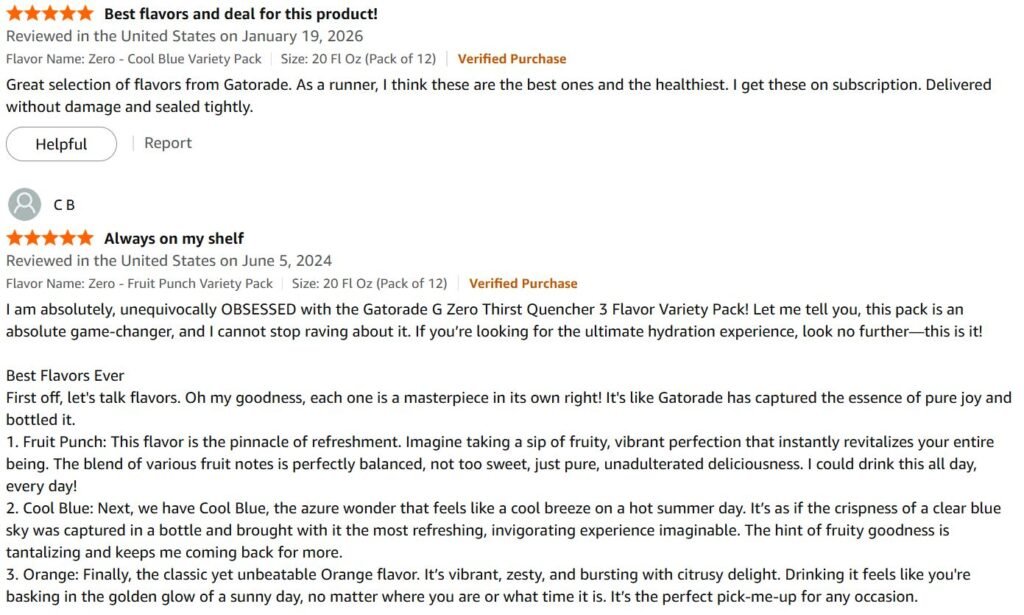The width and height of the screenshot is (1024, 615).
Task: Click the "Reviewed on June 5, 2024" date line
Action: click(x=169, y=260)
